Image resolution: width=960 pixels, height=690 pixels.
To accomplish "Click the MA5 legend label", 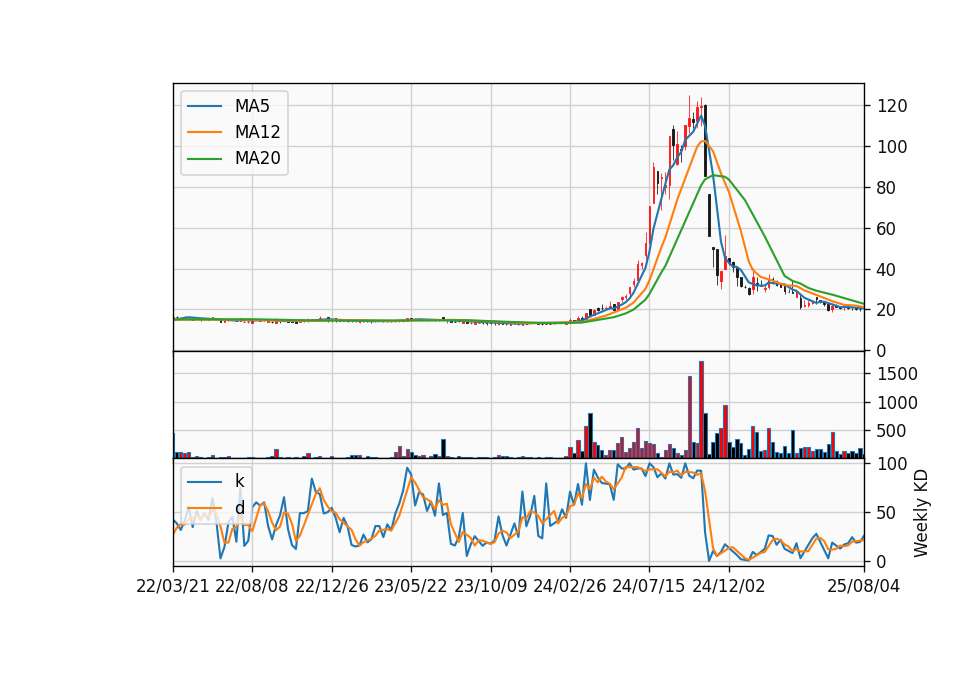I will [252, 106].
